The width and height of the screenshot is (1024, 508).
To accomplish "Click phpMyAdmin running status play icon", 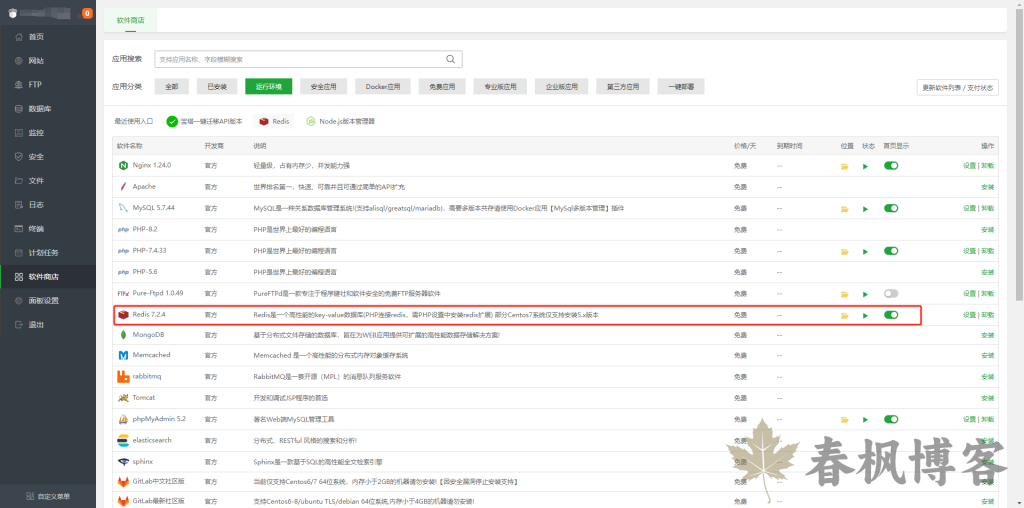I will [865, 420].
